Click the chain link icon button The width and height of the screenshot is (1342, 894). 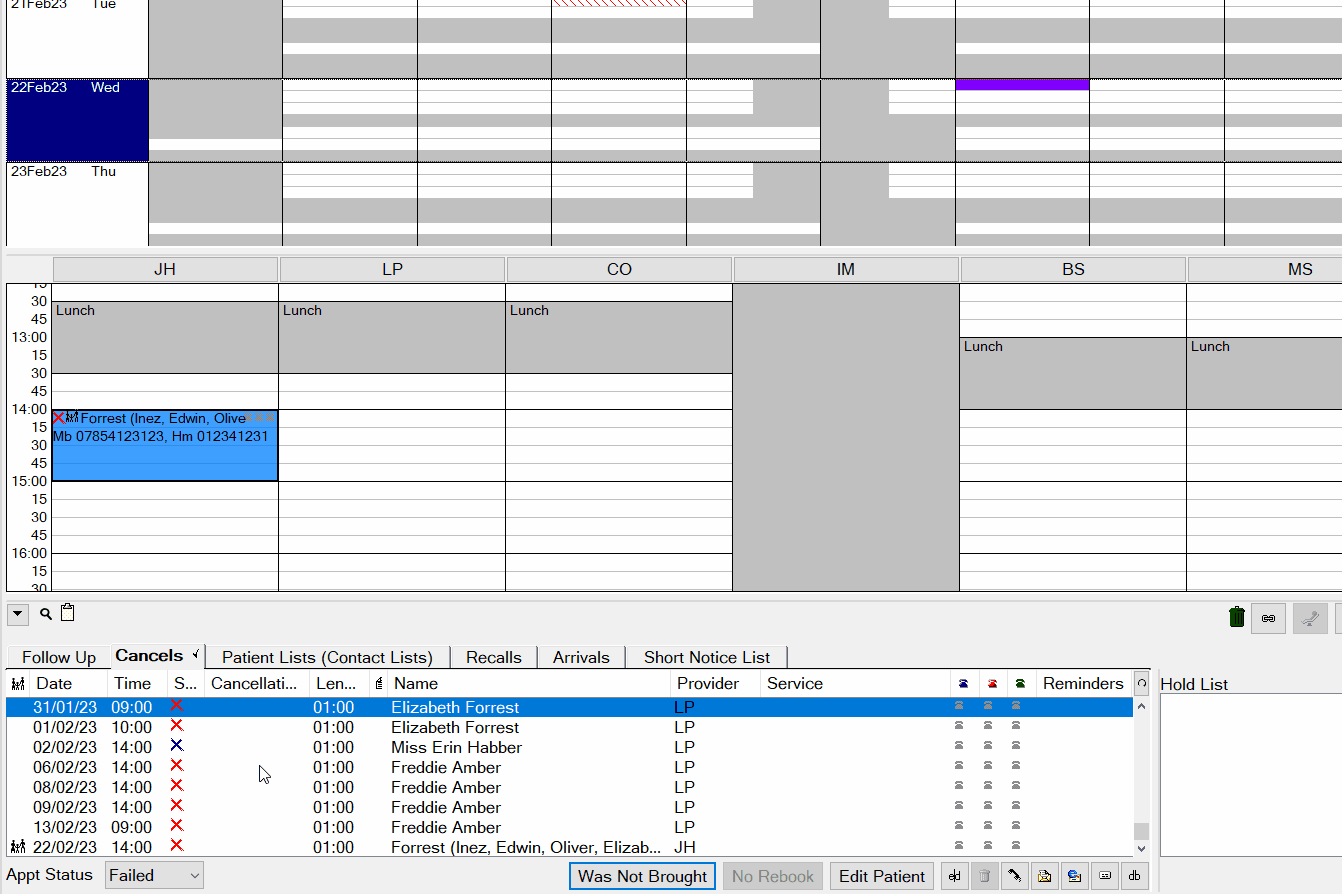coord(1268,618)
